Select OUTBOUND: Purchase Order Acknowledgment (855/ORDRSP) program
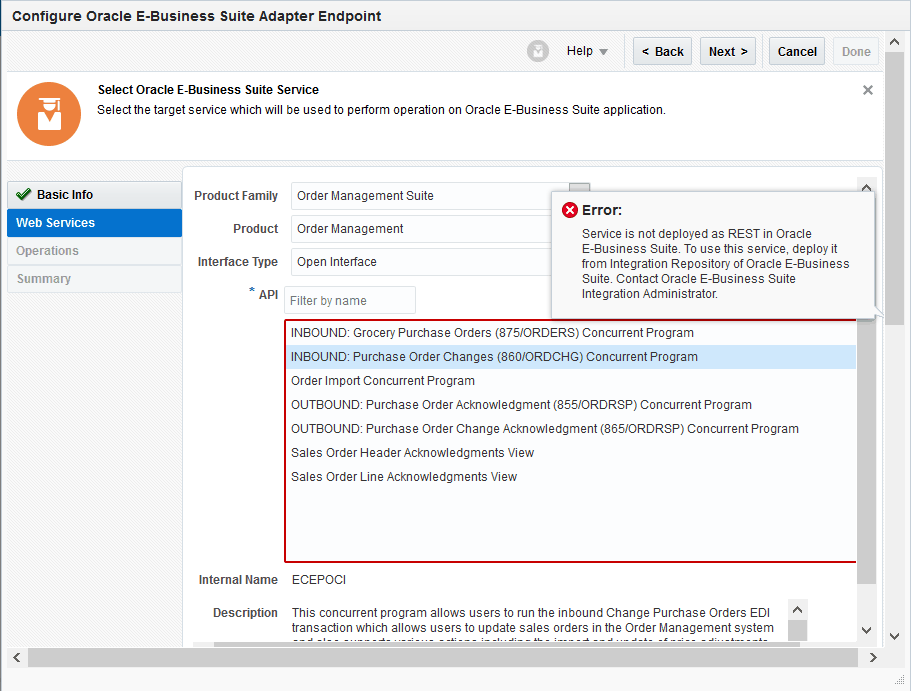Viewport: 911px width, 691px height. point(571,404)
